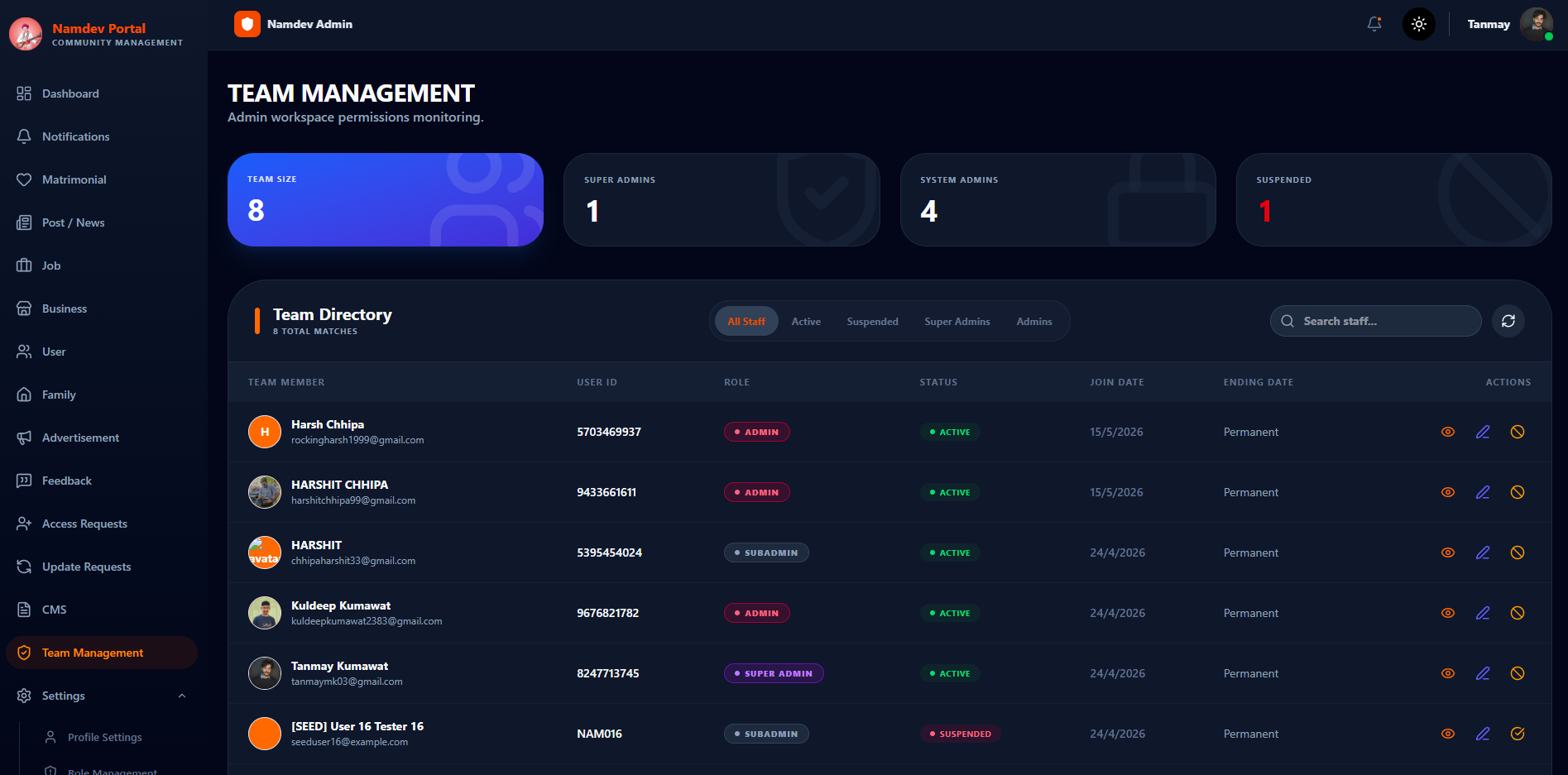Image resolution: width=1568 pixels, height=775 pixels.
Task: View HARSHIT subadmin details eye icon
Action: [1448, 553]
